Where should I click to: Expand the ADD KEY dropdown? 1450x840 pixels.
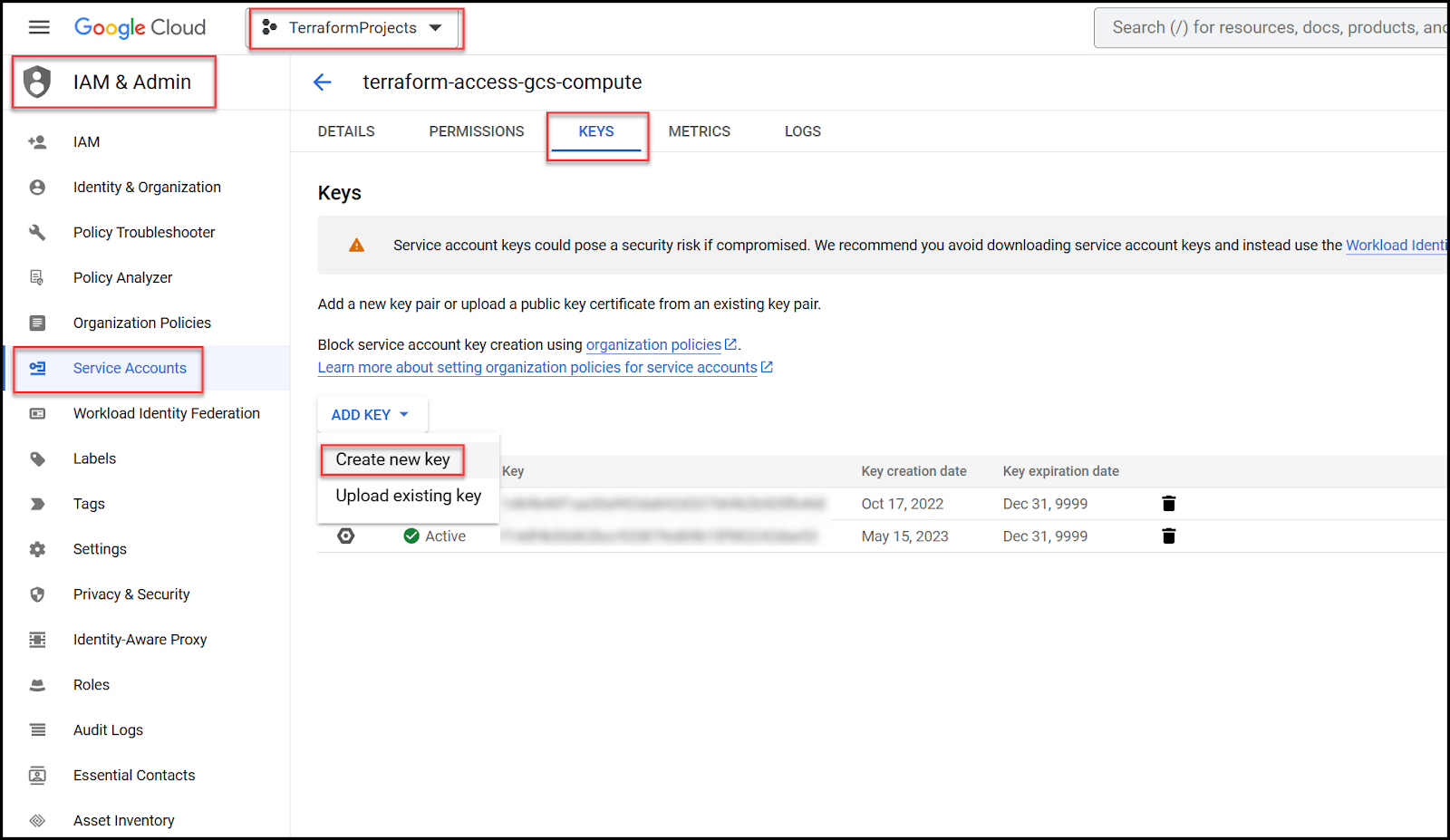371,414
